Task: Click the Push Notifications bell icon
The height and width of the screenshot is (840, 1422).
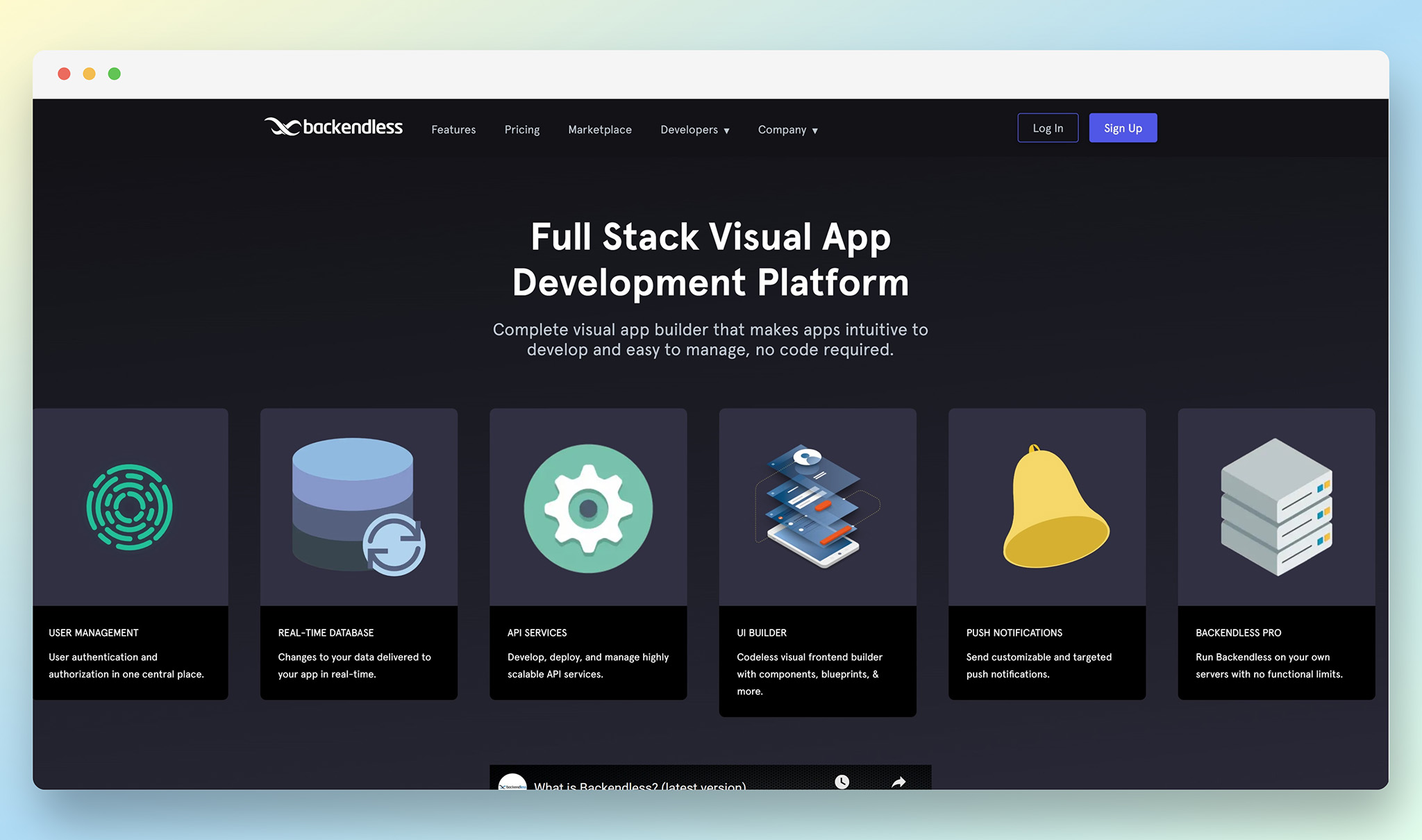Action: pos(1047,507)
